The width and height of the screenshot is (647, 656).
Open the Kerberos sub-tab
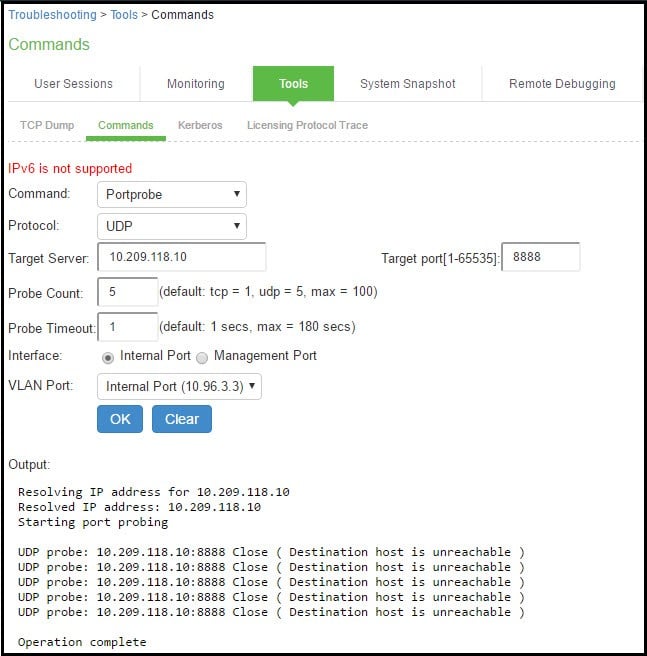tap(200, 126)
